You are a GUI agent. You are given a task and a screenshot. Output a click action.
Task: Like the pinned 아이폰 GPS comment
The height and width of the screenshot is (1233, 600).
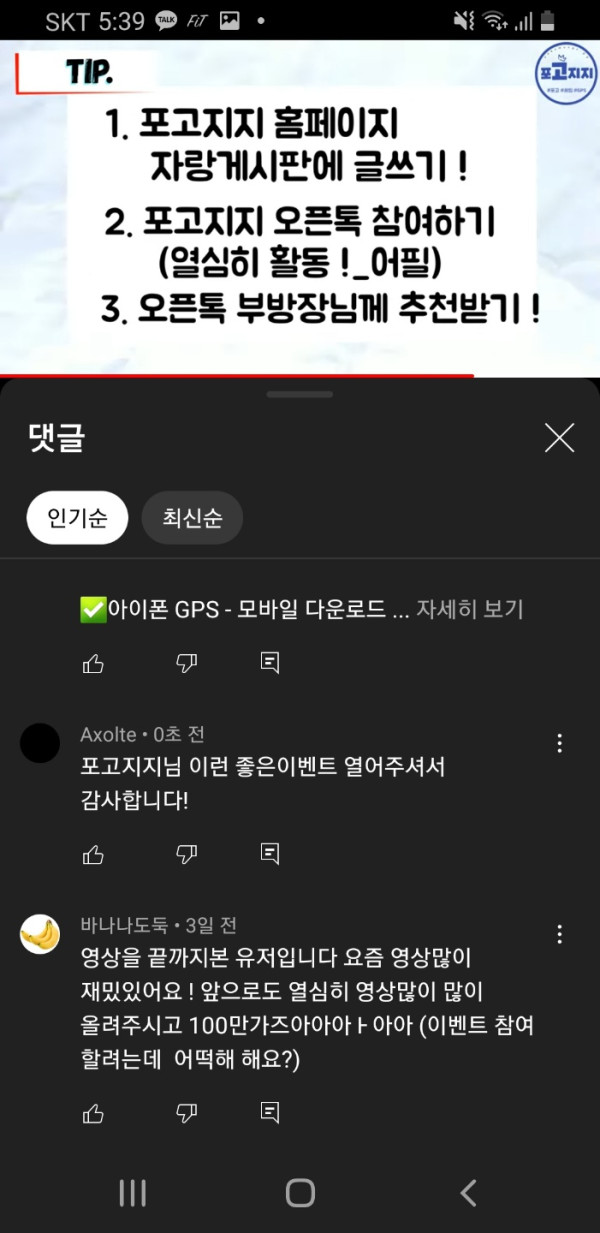(x=93, y=663)
